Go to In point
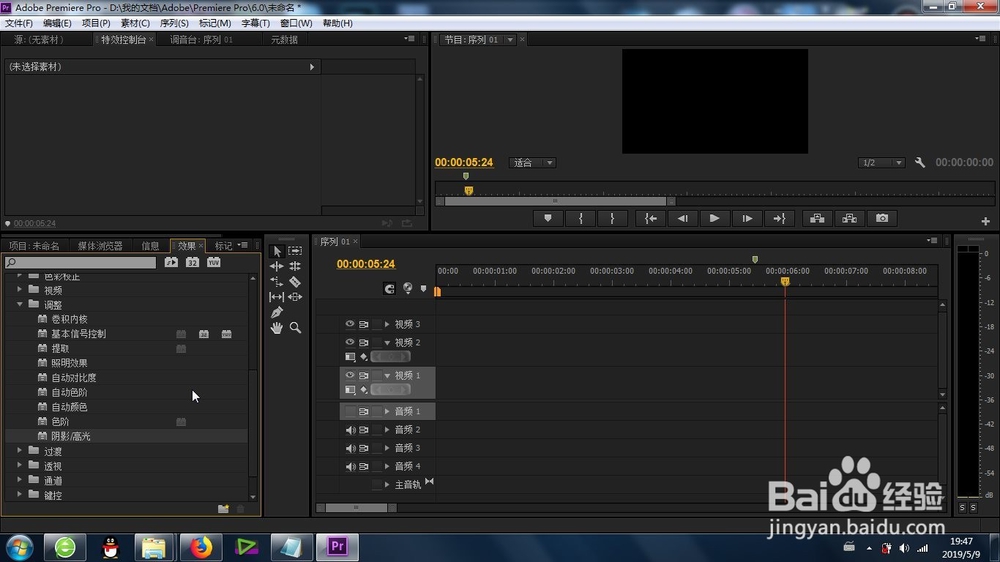This screenshot has width=1000, height=562. [x=651, y=218]
